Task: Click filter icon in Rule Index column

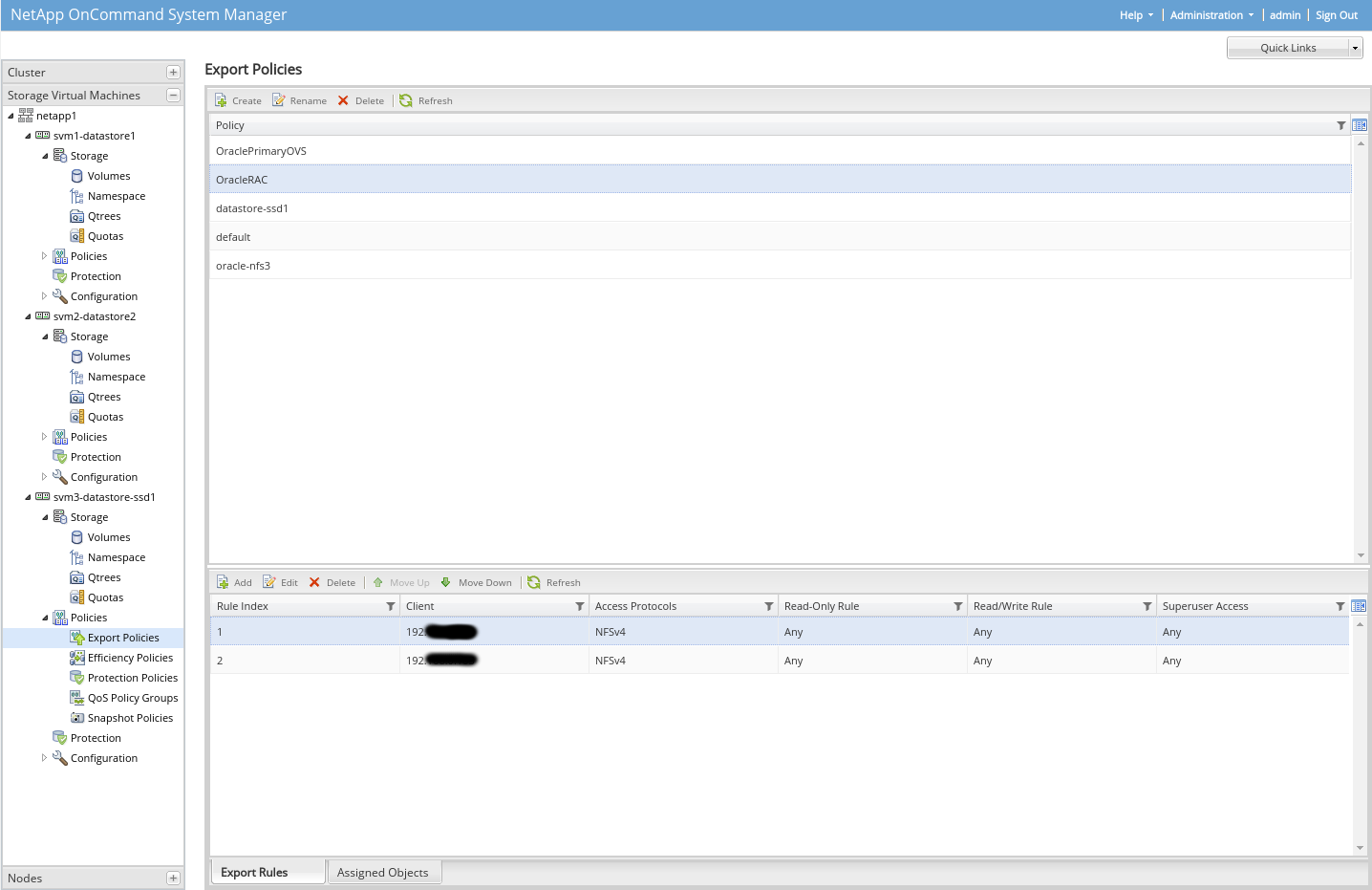Action: [391, 606]
